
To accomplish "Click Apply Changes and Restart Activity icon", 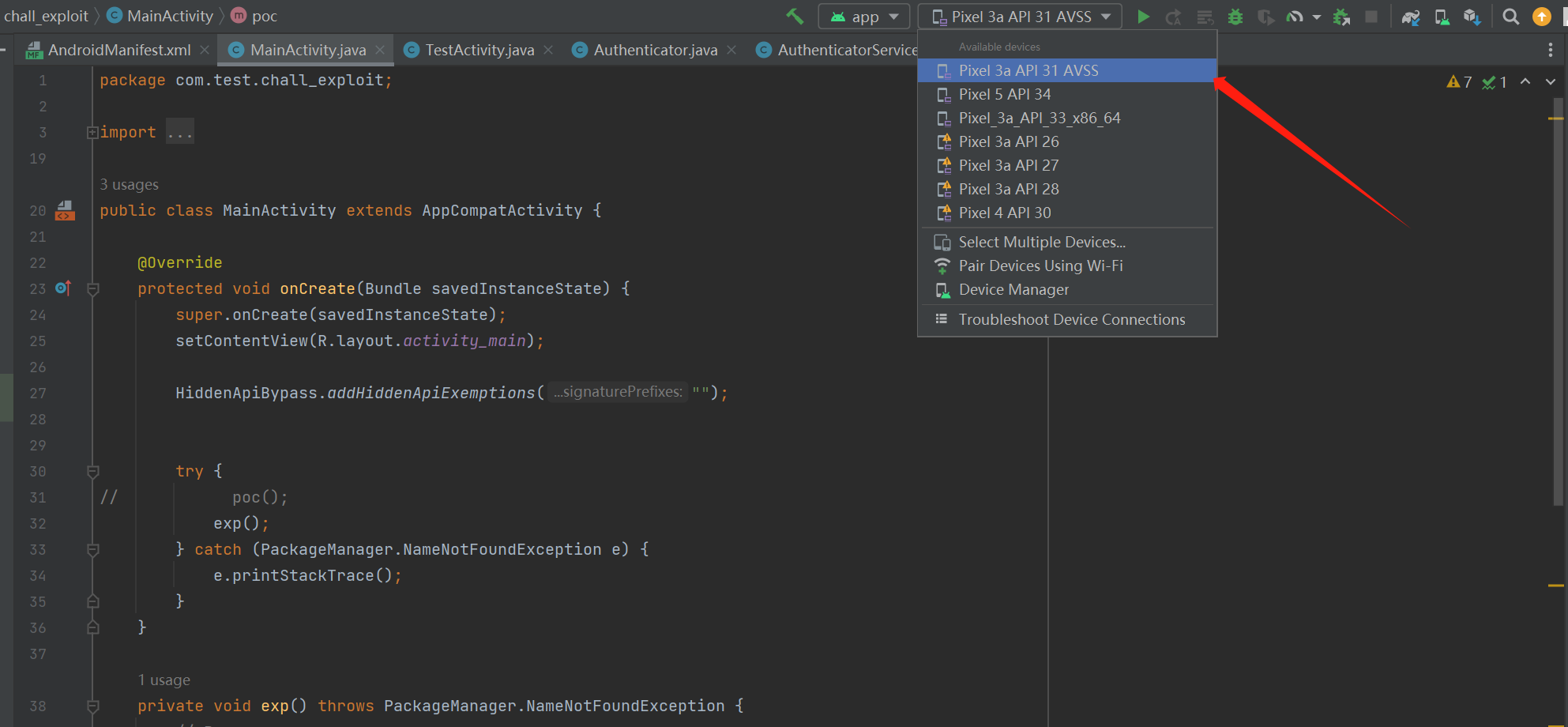I will tap(1174, 17).
